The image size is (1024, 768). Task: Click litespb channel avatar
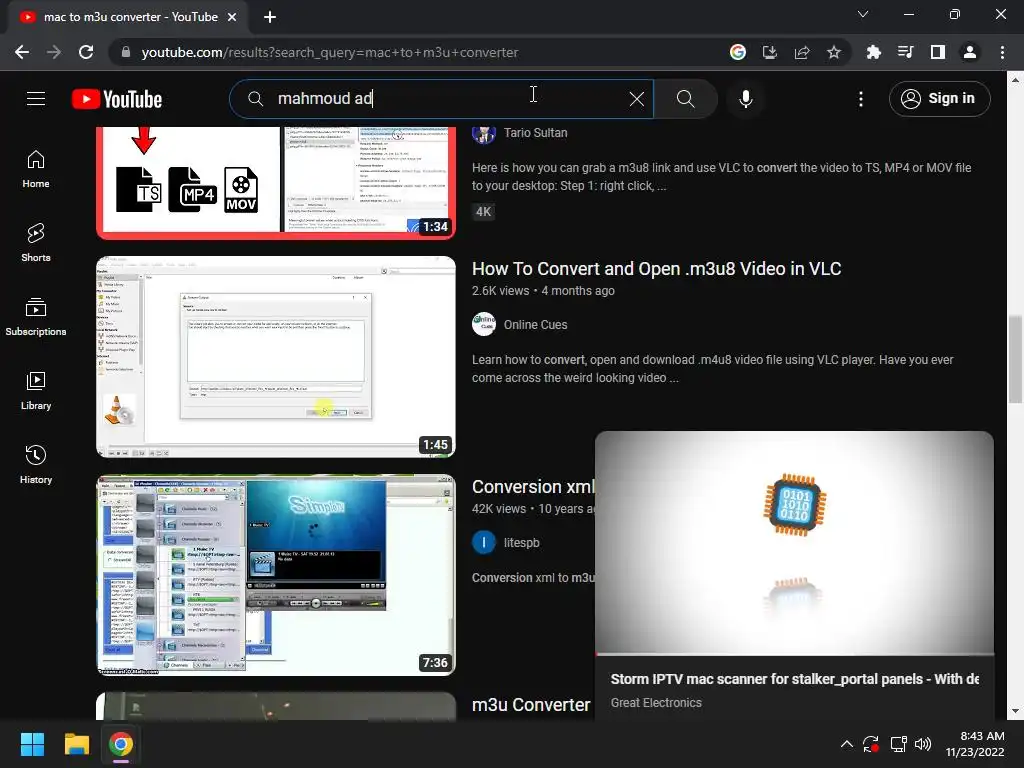tap(484, 543)
